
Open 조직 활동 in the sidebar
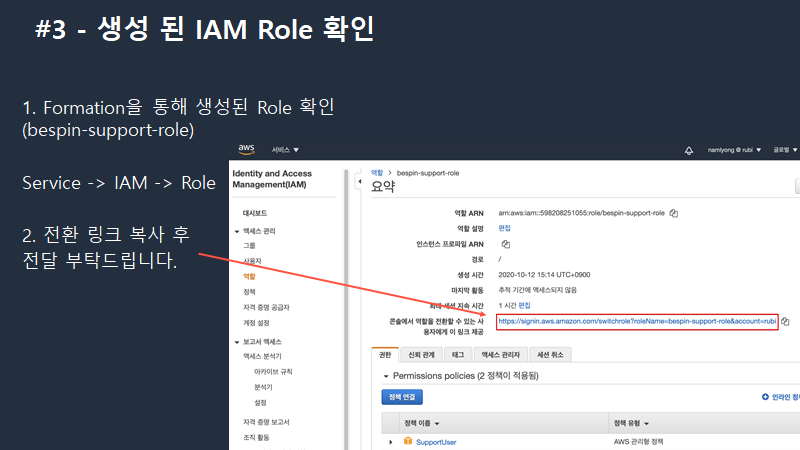coord(256,437)
